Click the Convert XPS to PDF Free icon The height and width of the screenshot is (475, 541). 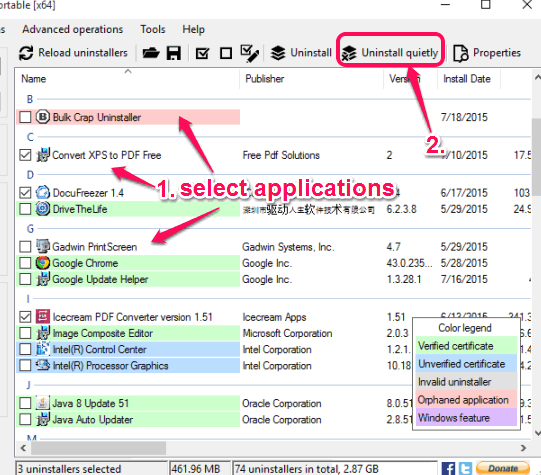(x=43, y=155)
